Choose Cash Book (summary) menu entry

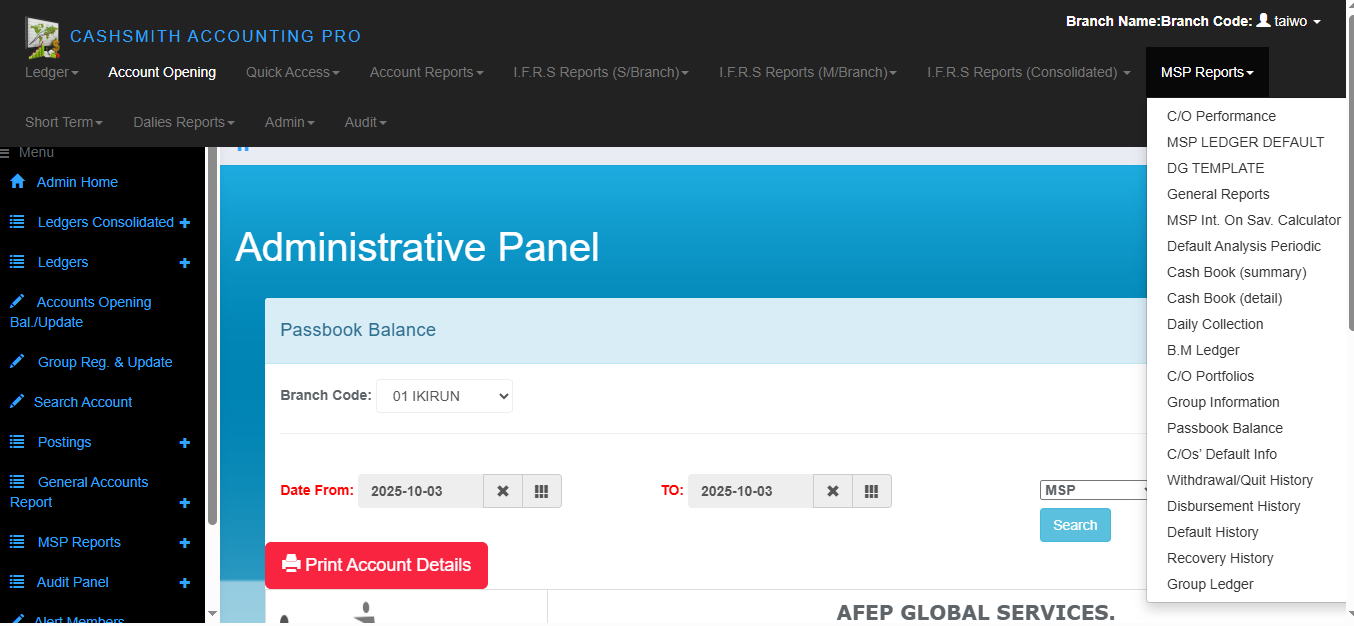coord(1236,272)
